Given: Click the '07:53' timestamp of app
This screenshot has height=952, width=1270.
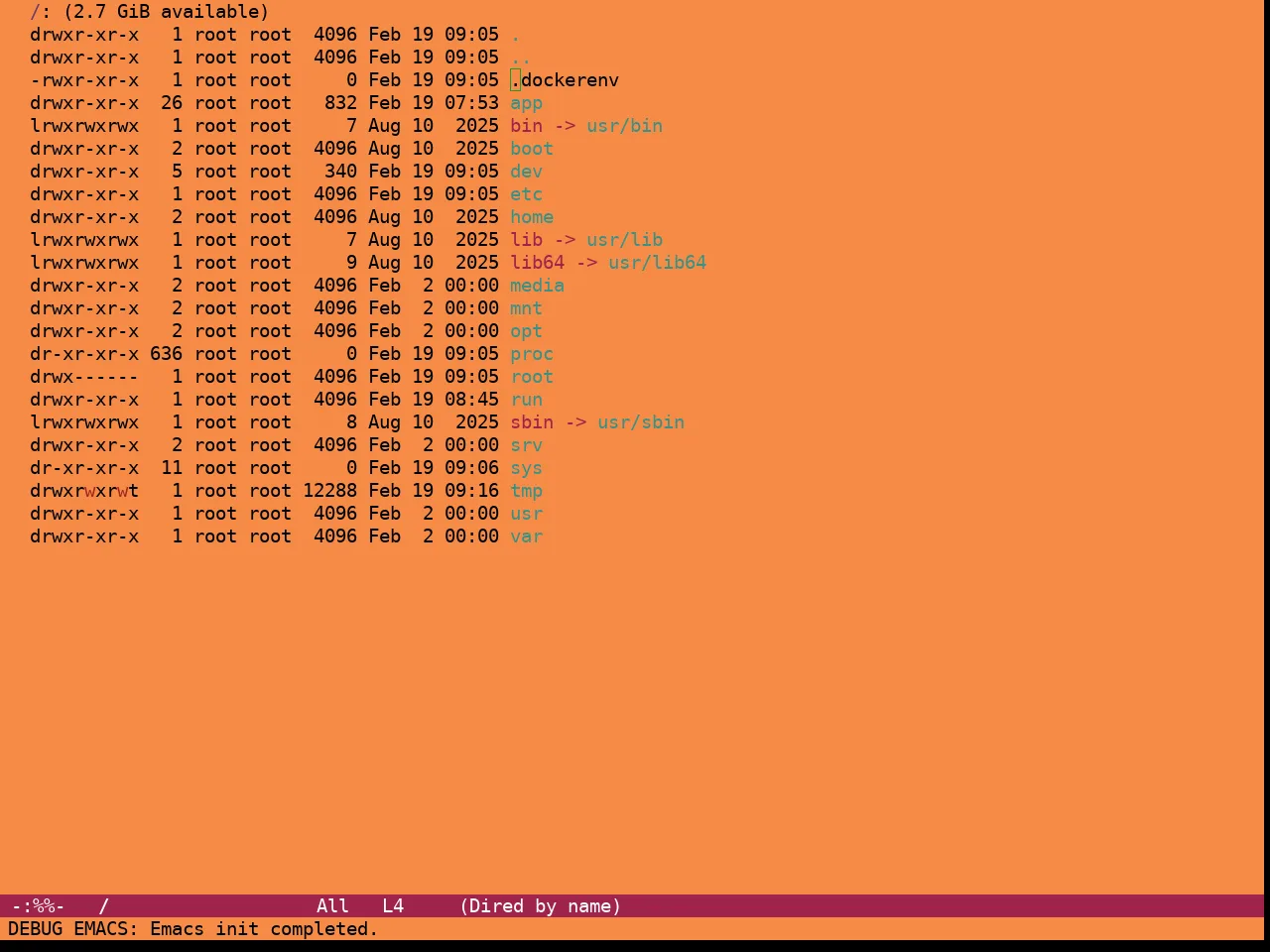Looking at the screenshot, I should (x=471, y=103).
